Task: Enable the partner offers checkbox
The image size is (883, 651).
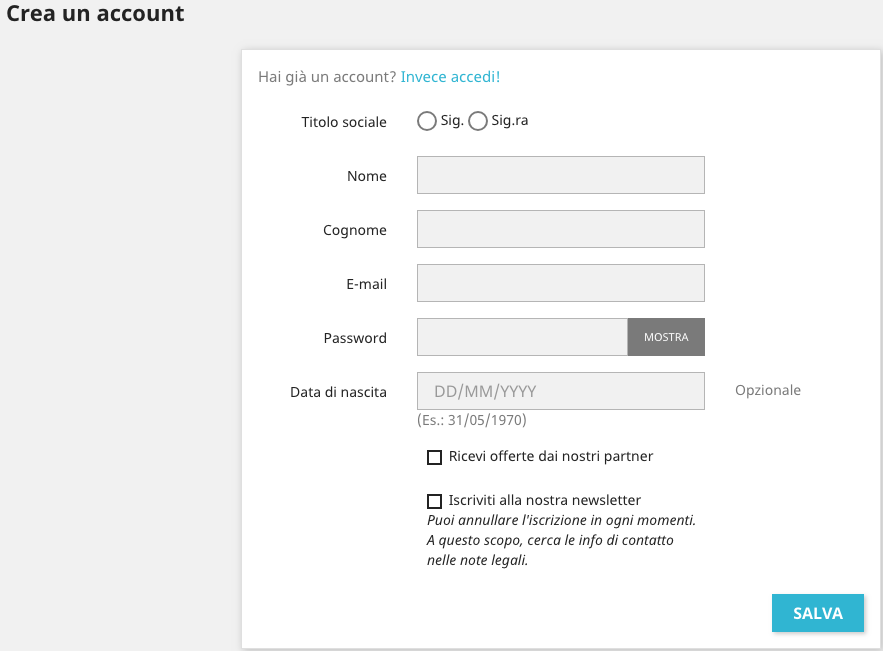Action: (x=434, y=458)
